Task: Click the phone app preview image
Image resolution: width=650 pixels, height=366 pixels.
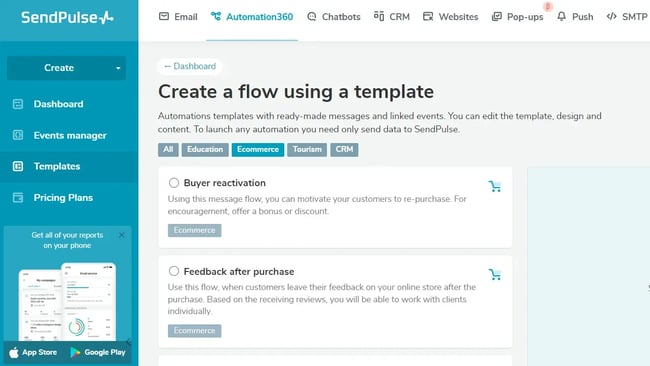Action: click(x=68, y=301)
